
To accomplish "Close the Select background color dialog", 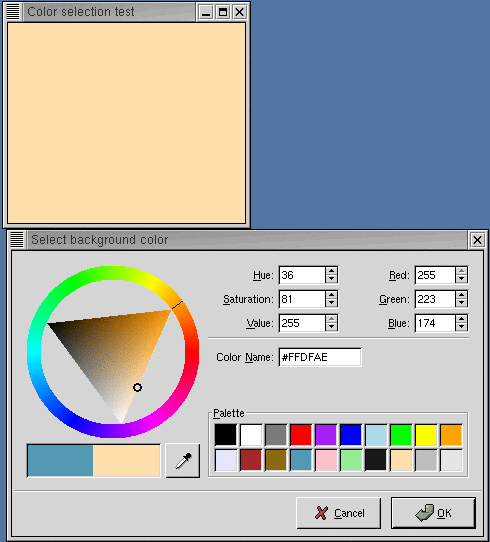I will click(478, 240).
